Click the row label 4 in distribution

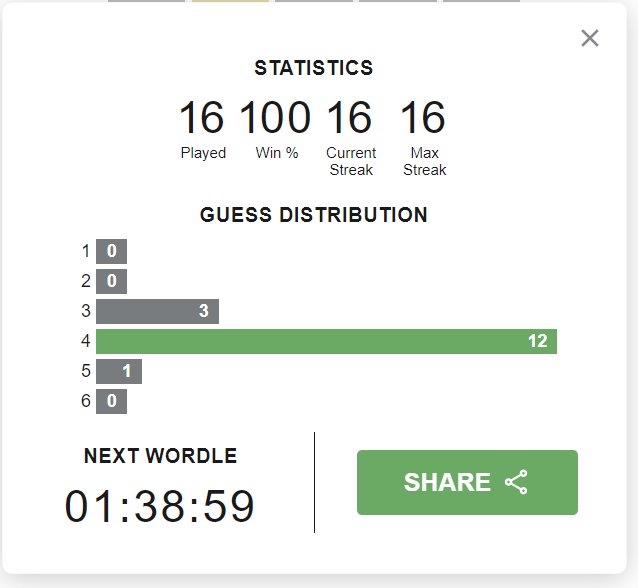pyautogui.click(x=85, y=341)
